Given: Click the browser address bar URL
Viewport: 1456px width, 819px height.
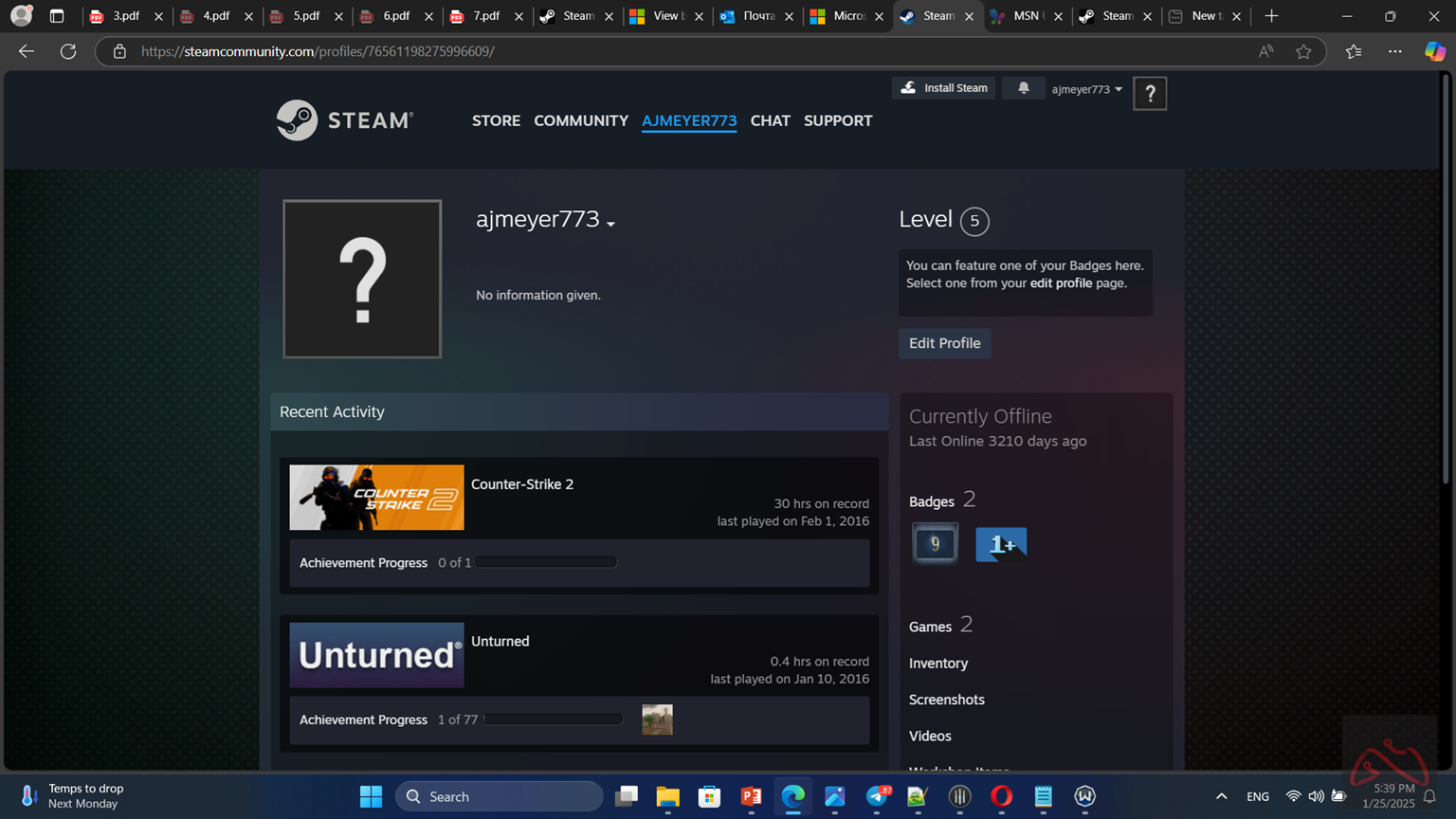Looking at the screenshot, I should point(318,51).
